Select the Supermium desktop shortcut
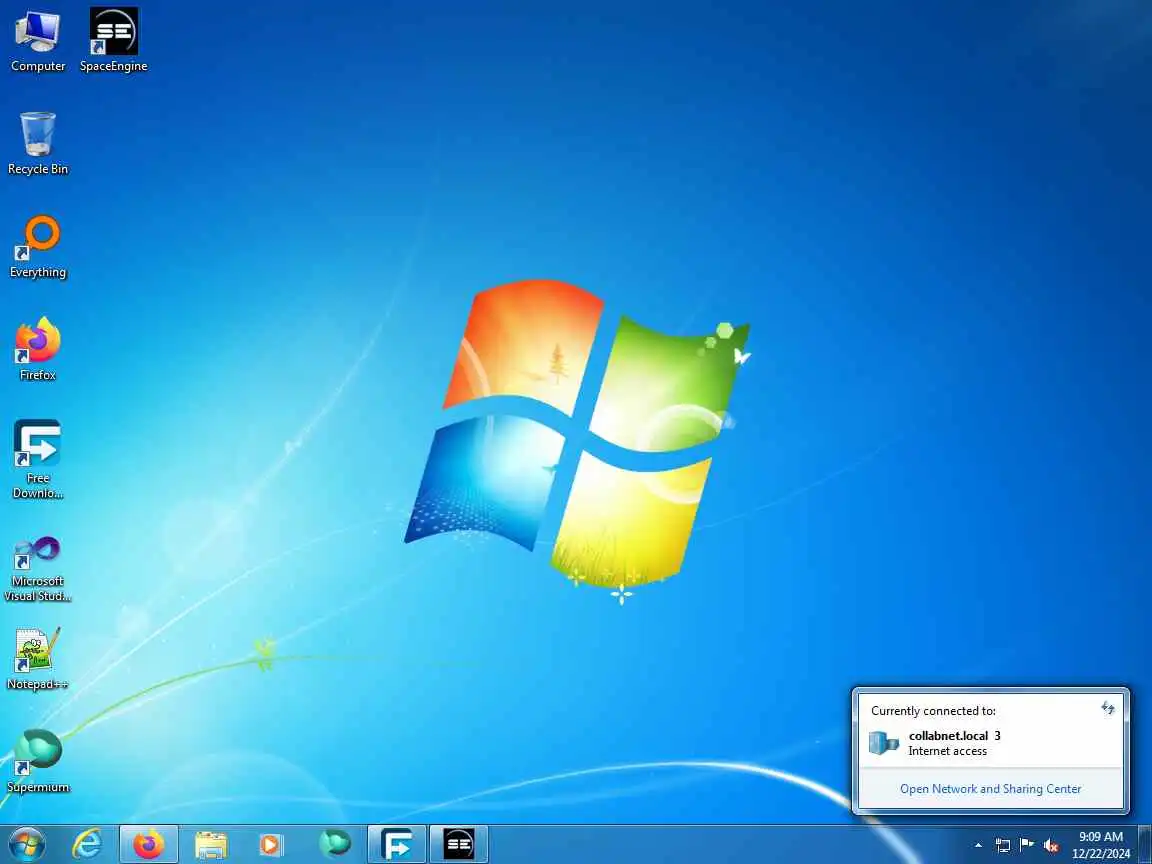The height and width of the screenshot is (864, 1152). point(37,761)
